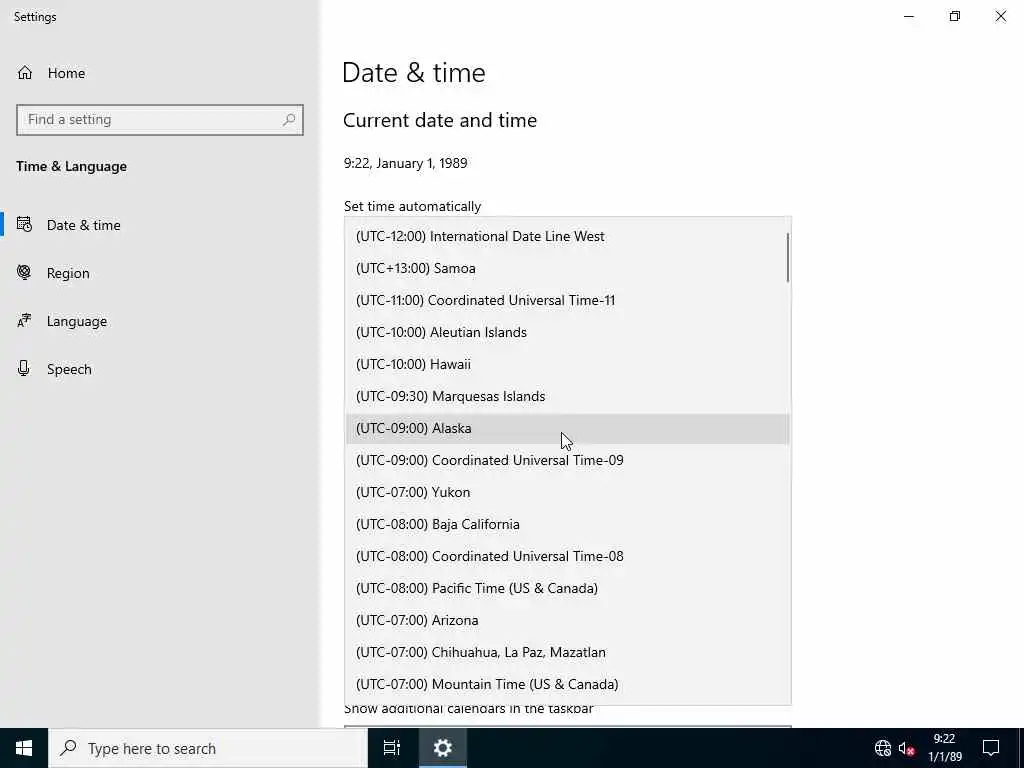The width and height of the screenshot is (1024, 768).
Task: Select International Date Line West time zone
Action: coord(568,236)
